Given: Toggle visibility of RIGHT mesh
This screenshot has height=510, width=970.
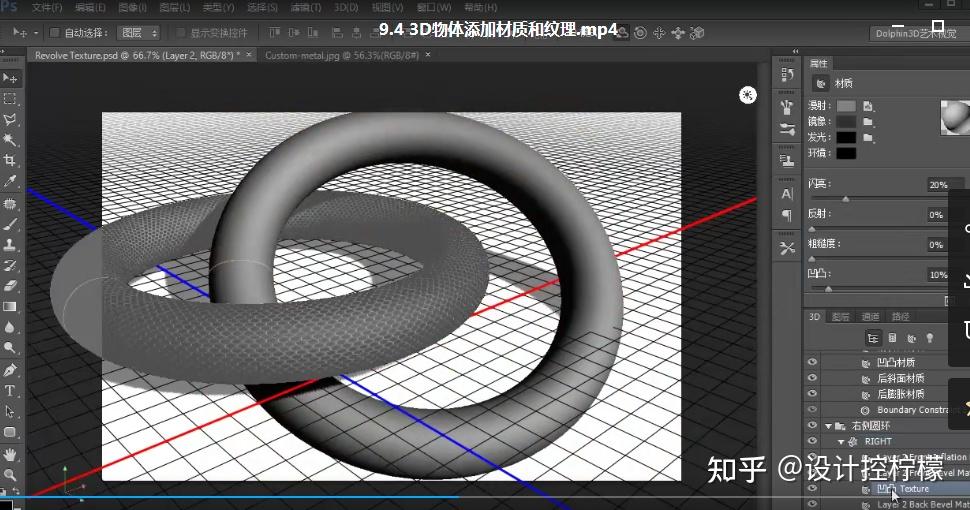Looking at the screenshot, I should tap(812, 441).
